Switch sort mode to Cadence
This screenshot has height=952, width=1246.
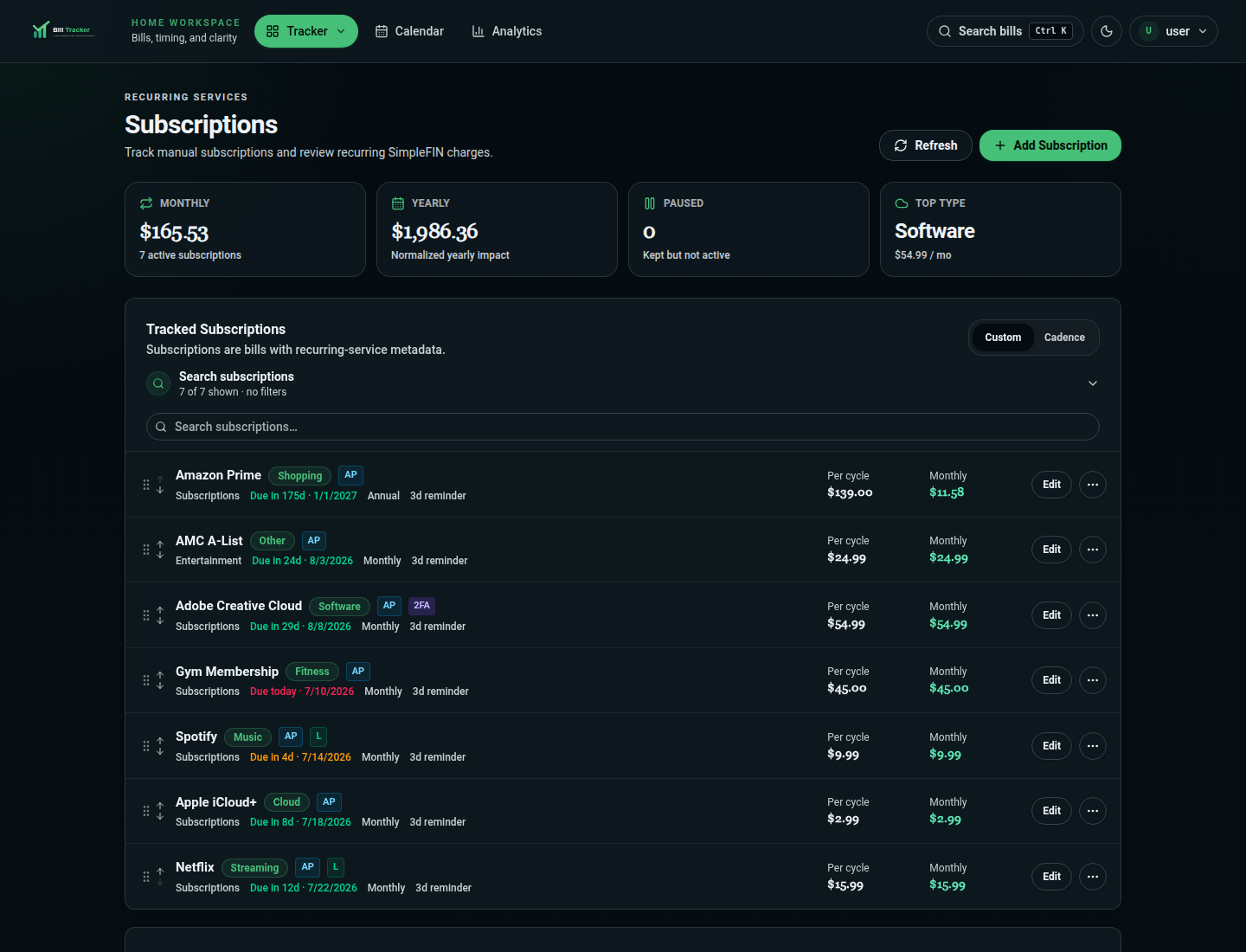(1064, 338)
